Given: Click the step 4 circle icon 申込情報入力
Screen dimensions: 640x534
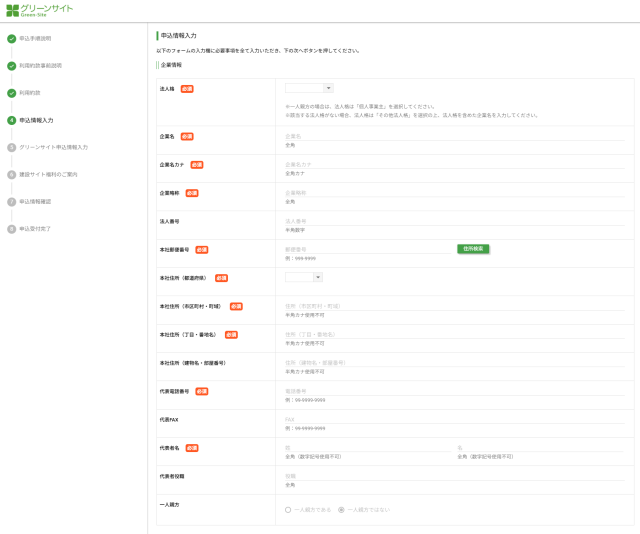Looking at the screenshot, I should (x=12, y=120).
